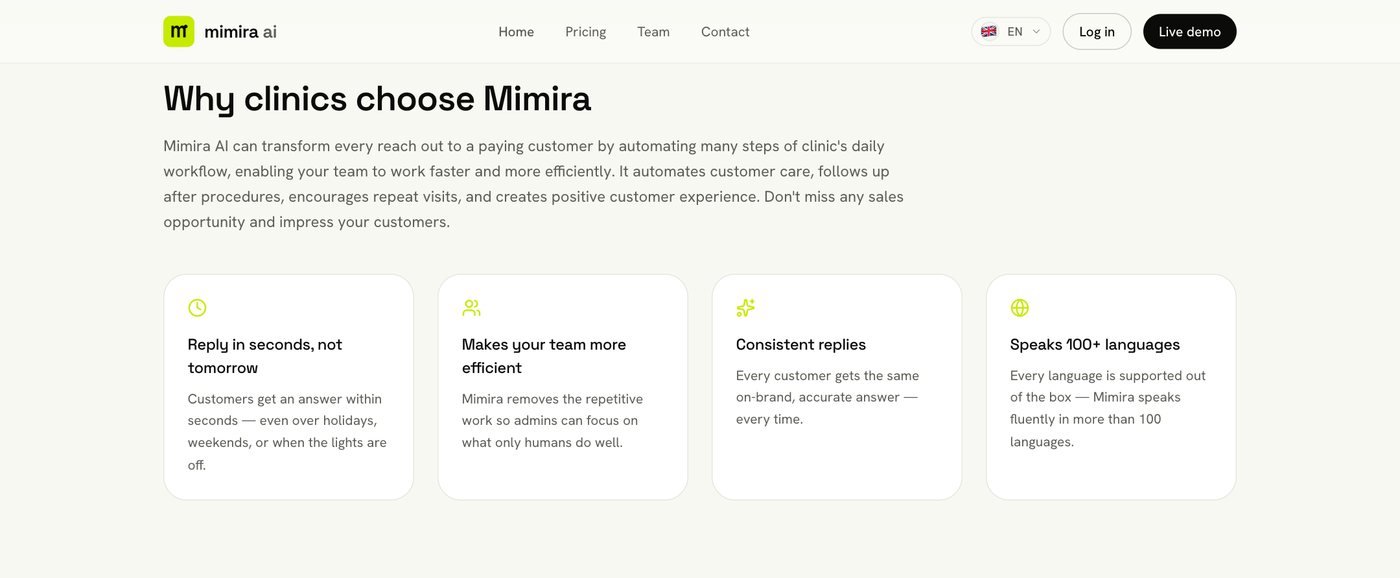This screenshot has width=1400, height=578.
Task: Click the description about 100 languages supported
Action: 1108,408
